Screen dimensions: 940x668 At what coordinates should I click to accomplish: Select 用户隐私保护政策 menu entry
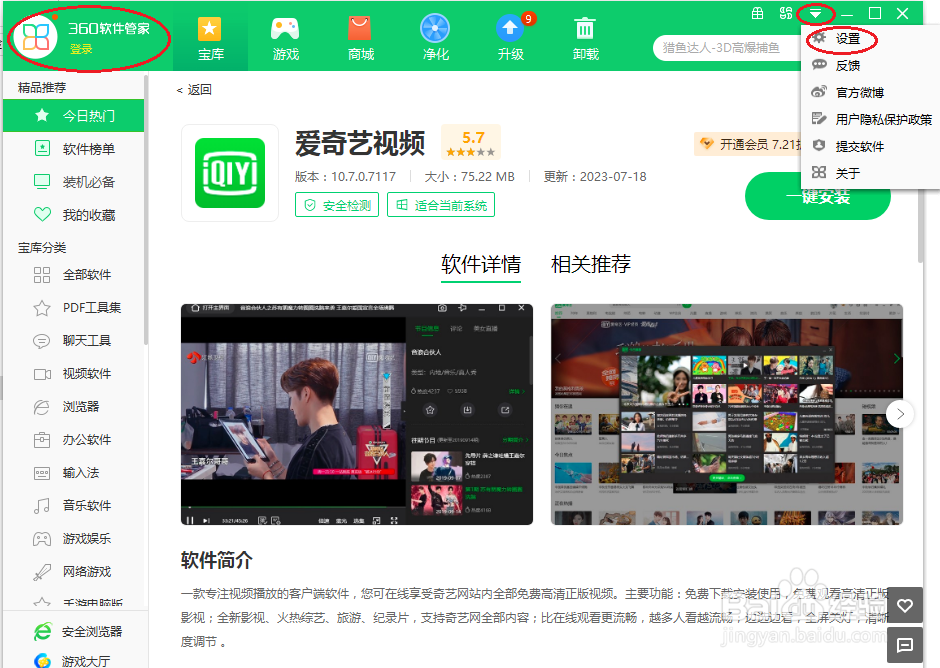pyautogui.click(x=870, y=119)
